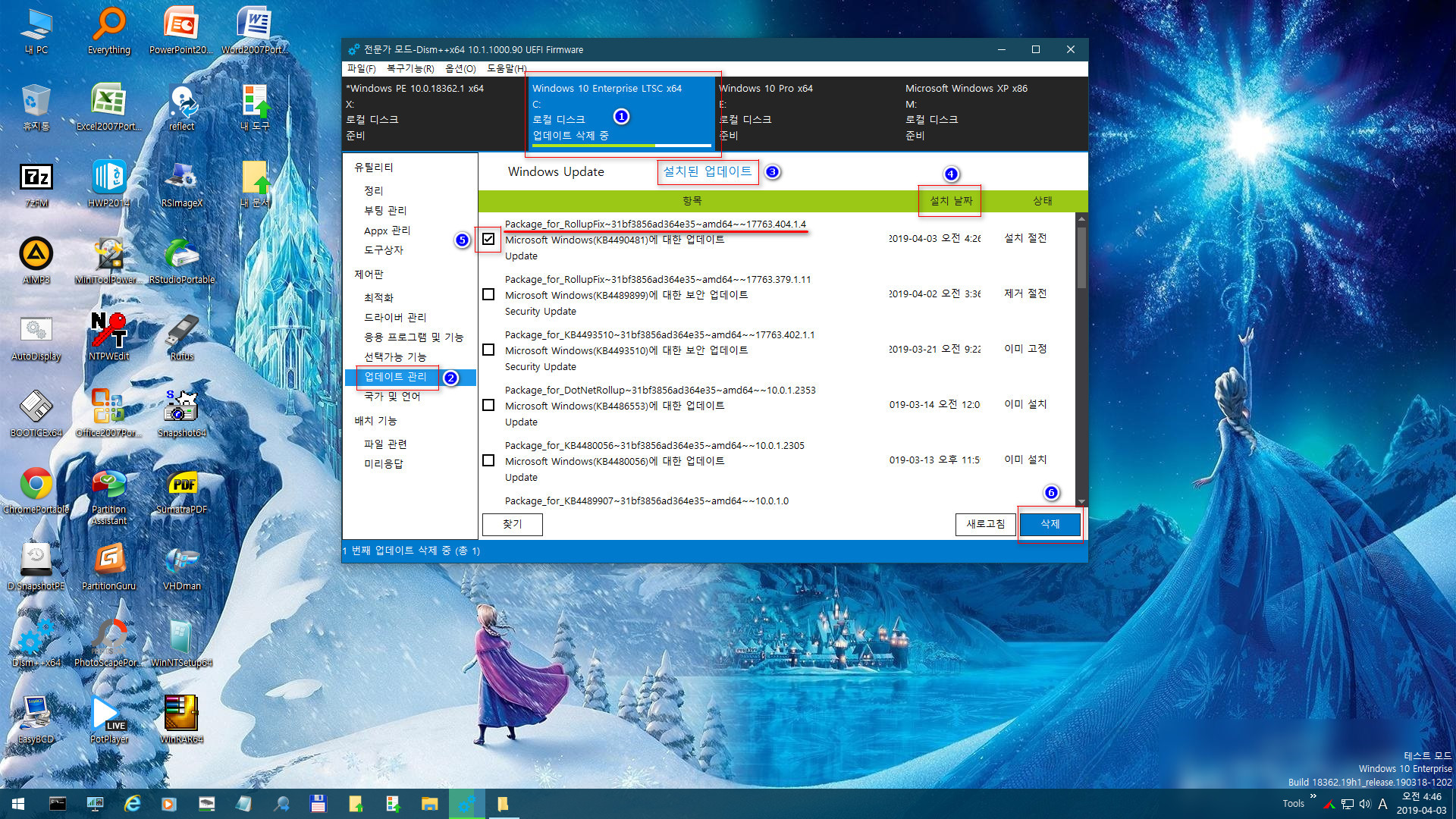
Task: Click the volume icon in system tray
Action: [x=1364, y=804]
